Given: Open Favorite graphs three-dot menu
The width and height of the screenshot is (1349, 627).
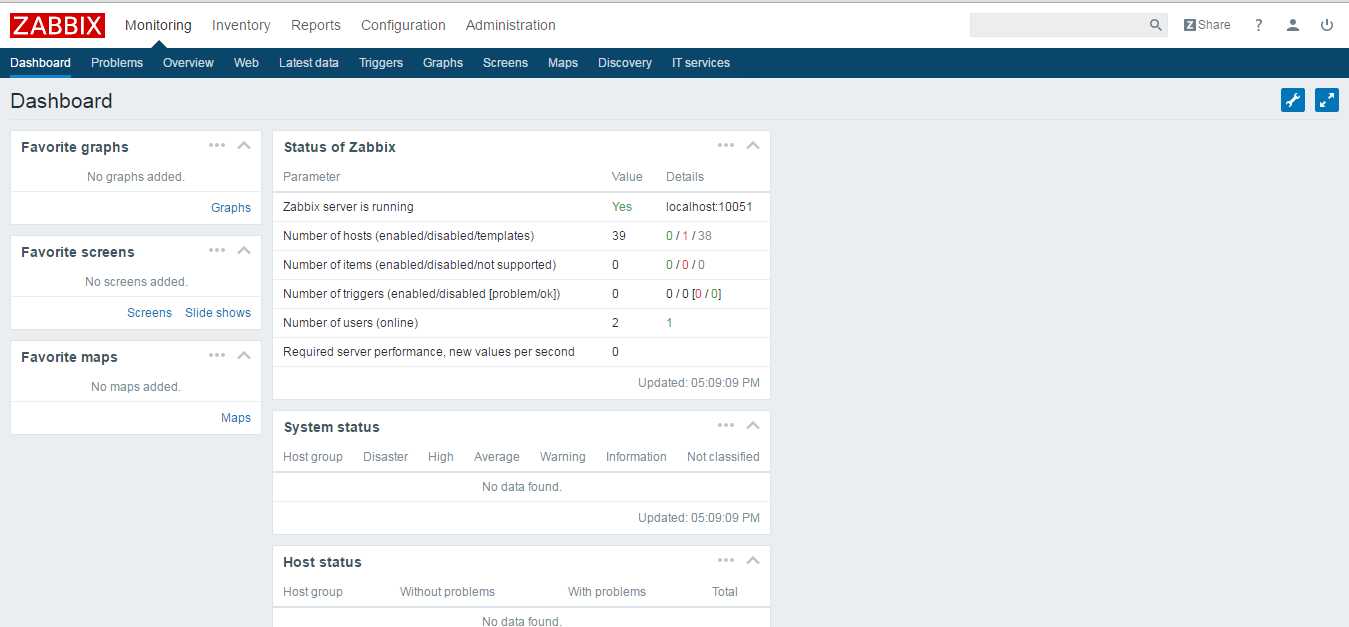Looking at the screenshot, I should (217, 145).
